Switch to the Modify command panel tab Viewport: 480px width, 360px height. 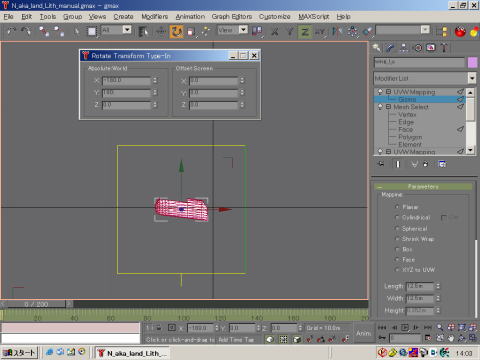390,48
